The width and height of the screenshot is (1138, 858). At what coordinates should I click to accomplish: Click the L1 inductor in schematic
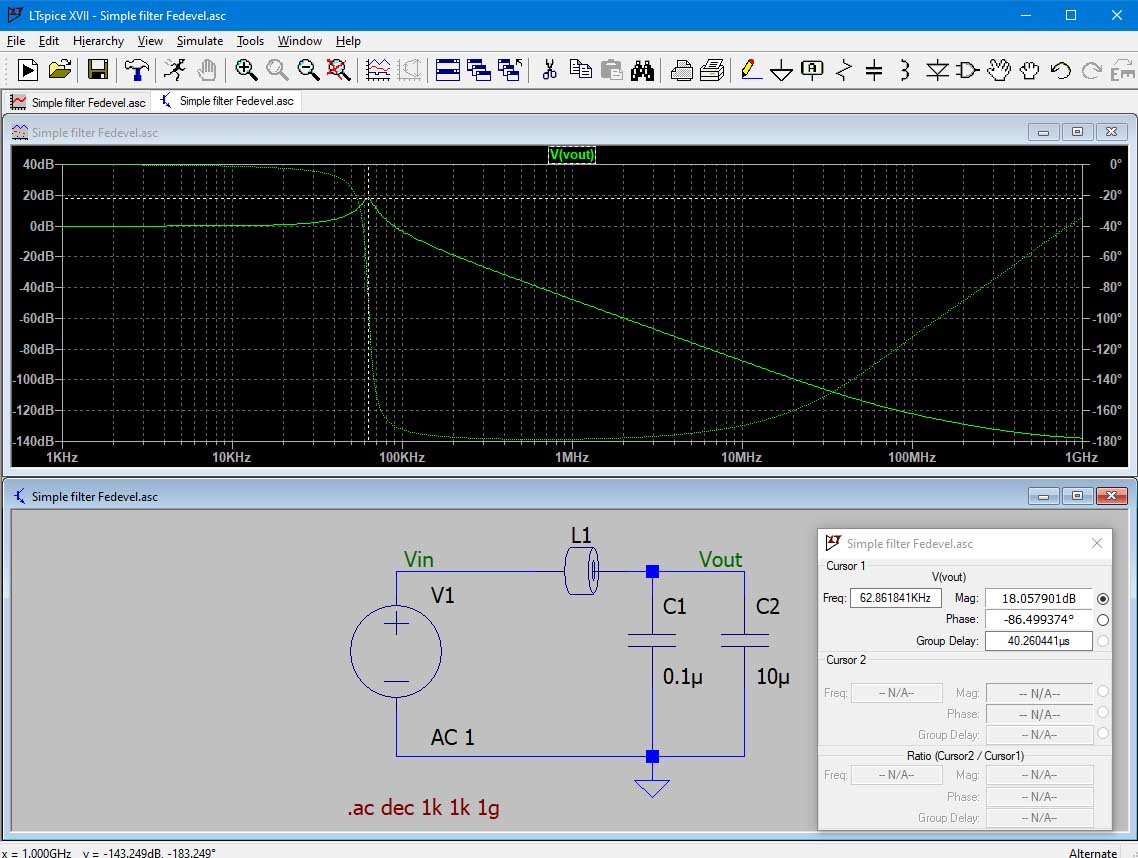[580, 573]
